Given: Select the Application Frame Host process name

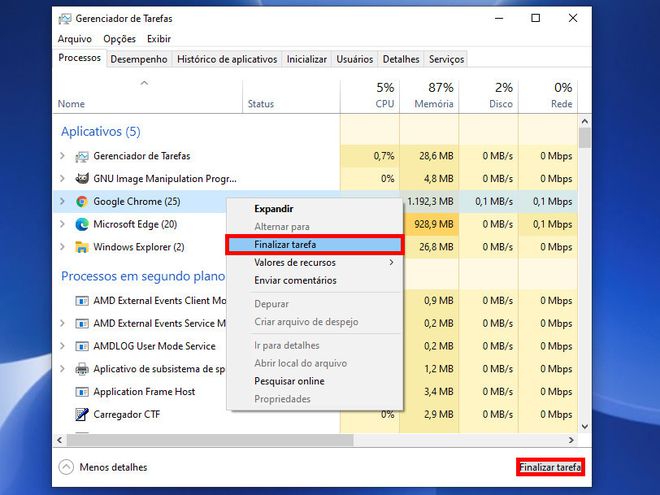Looking at the screenshot, I should tap(144, 392).
